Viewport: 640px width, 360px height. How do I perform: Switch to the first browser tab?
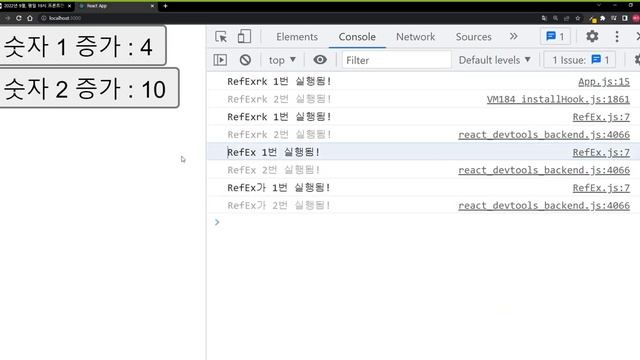pyautogui.click(x=36, y=6)
